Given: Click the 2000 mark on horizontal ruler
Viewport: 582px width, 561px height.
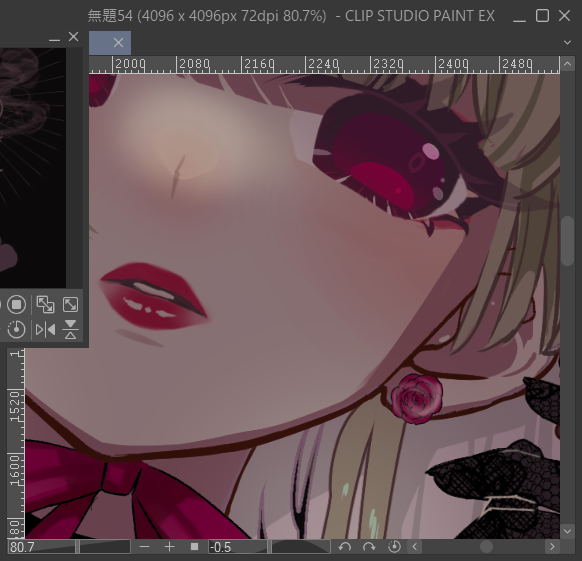Looking at the screenshot, I should [x=130, y=64].
